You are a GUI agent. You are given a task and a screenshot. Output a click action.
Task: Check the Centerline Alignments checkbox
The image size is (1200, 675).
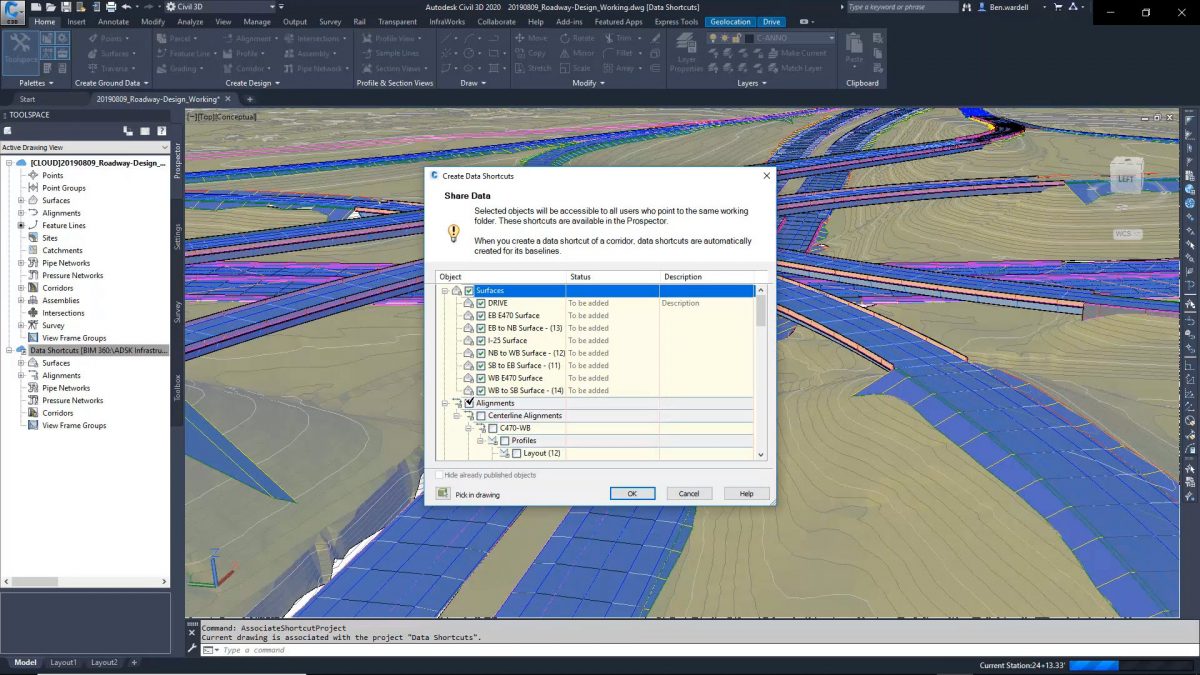(481, 415)
